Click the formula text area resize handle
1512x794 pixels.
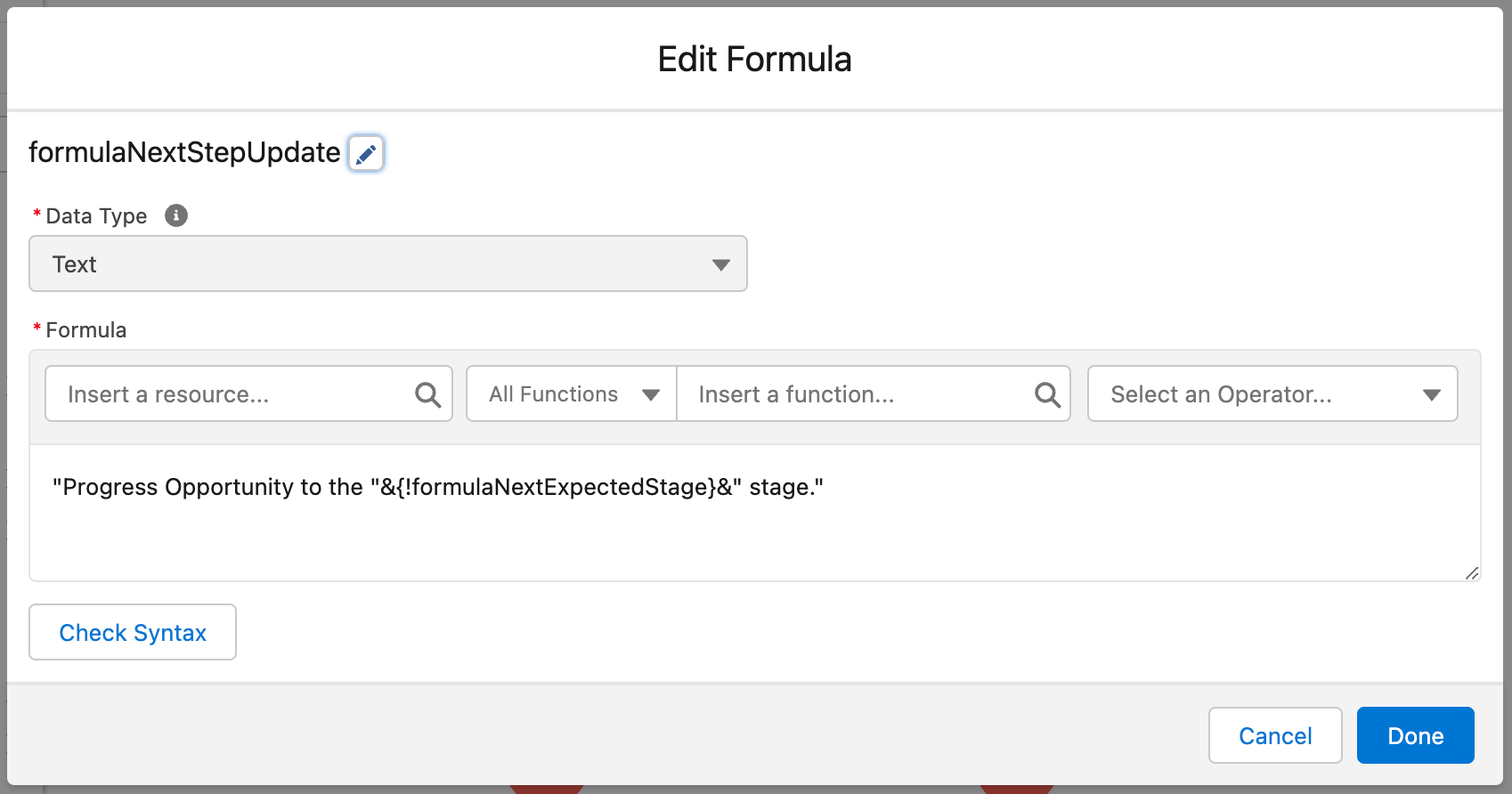(x=1472, y=573)
